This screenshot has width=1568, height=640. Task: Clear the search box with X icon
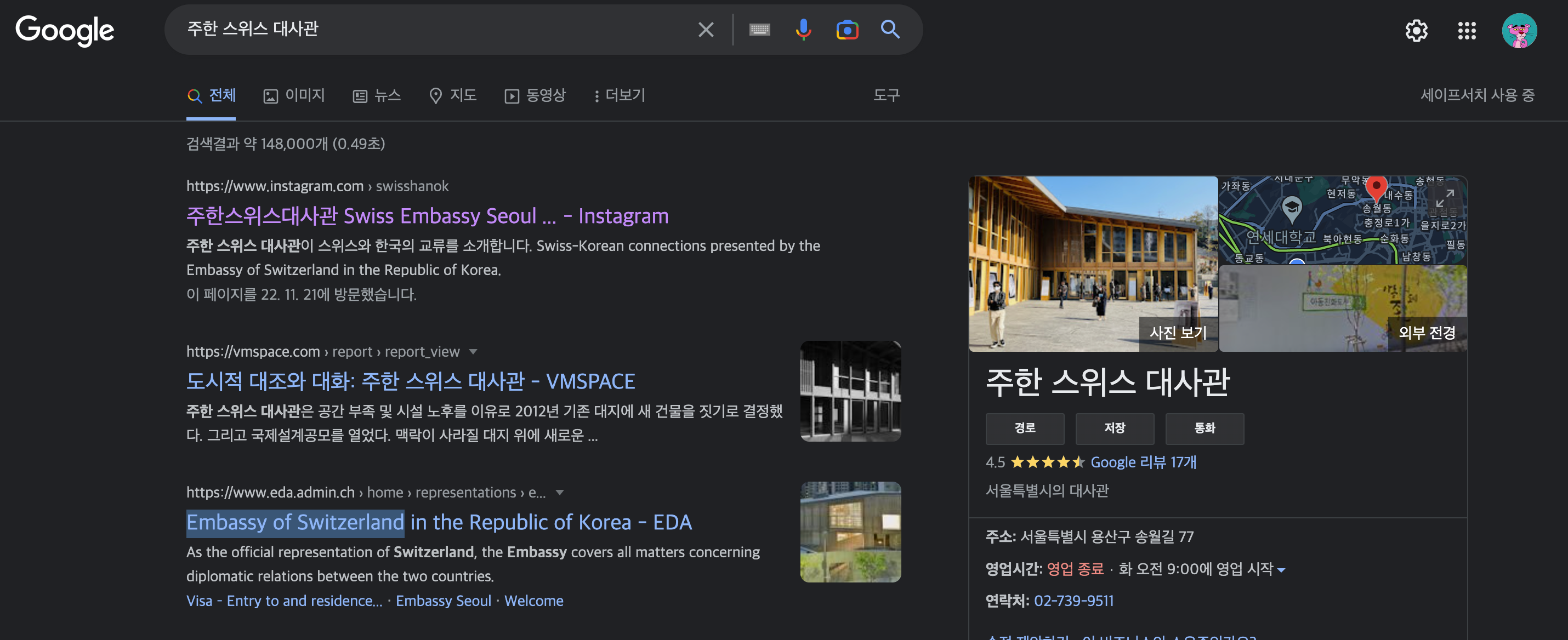click(x=706, y=29)
